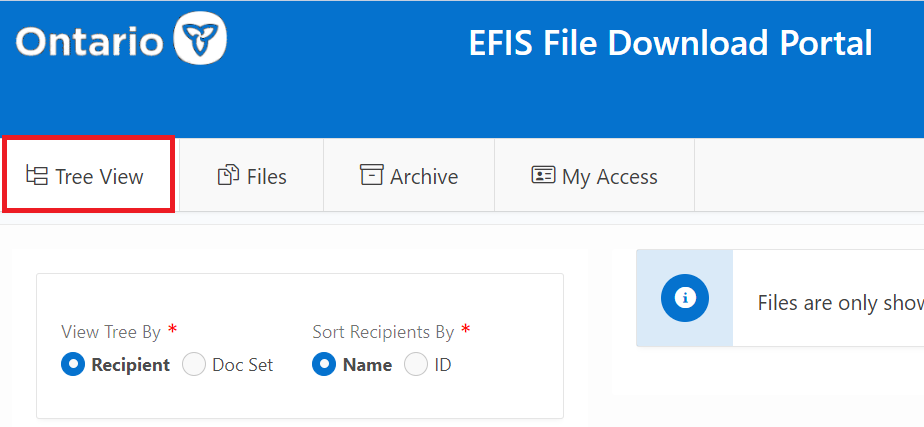Image resolution: width=924 pixels, height=427 pixels.
Task: Click the documents icon beside Files
Action: pos(228,175)
